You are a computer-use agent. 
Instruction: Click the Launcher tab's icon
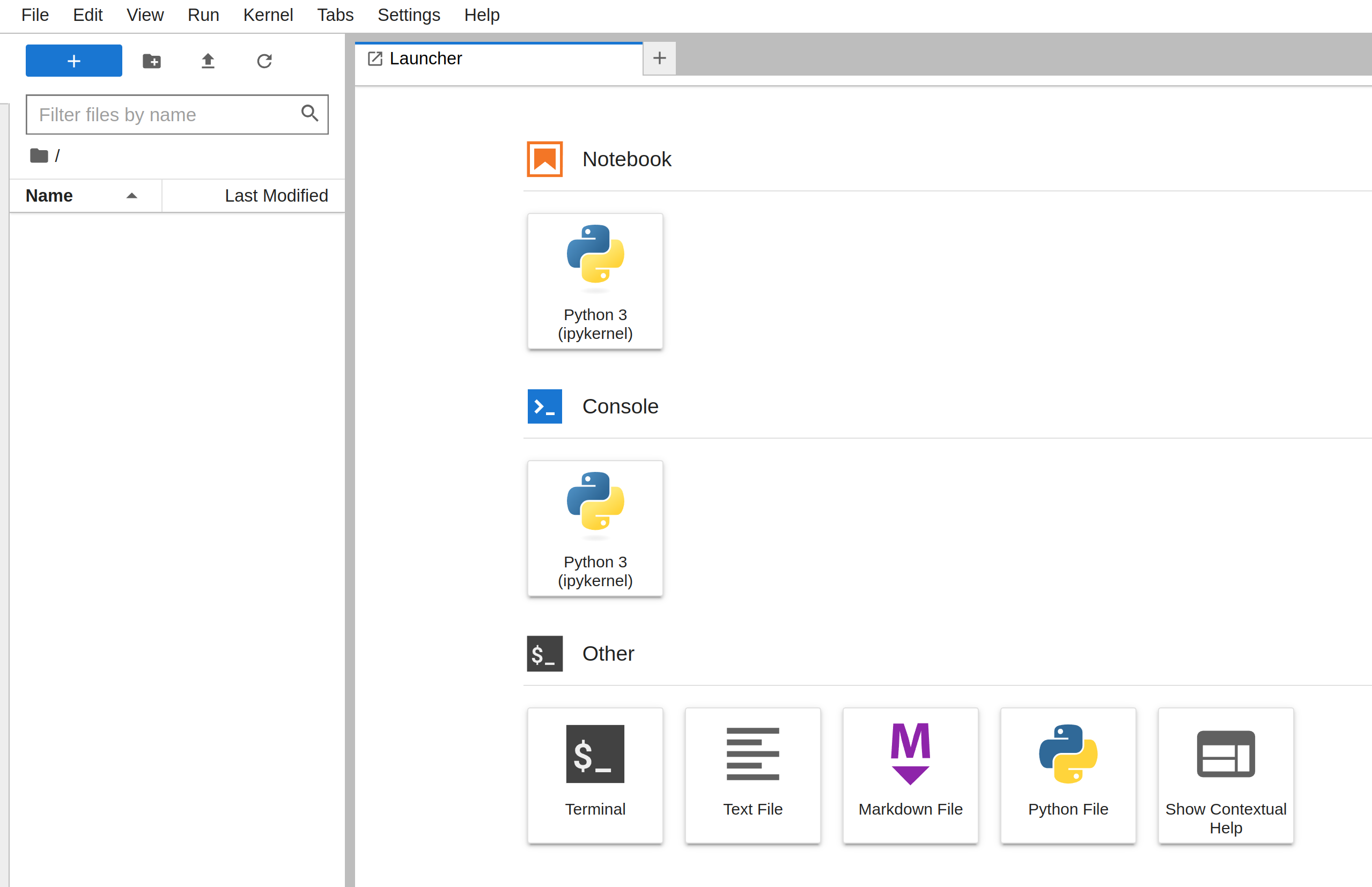pyautogui.click(x=375, y=59)
